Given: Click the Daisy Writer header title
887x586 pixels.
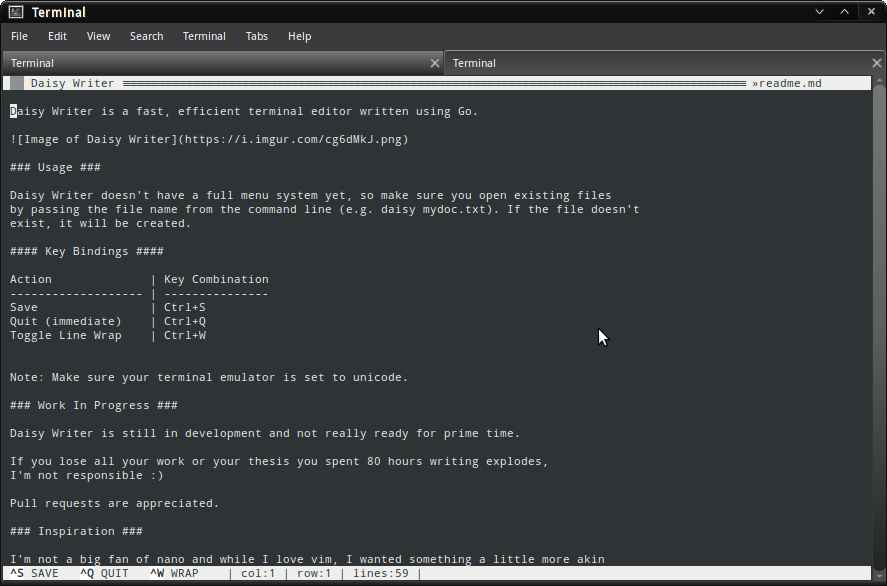Looking at the screenshot, I should [72, 83].
